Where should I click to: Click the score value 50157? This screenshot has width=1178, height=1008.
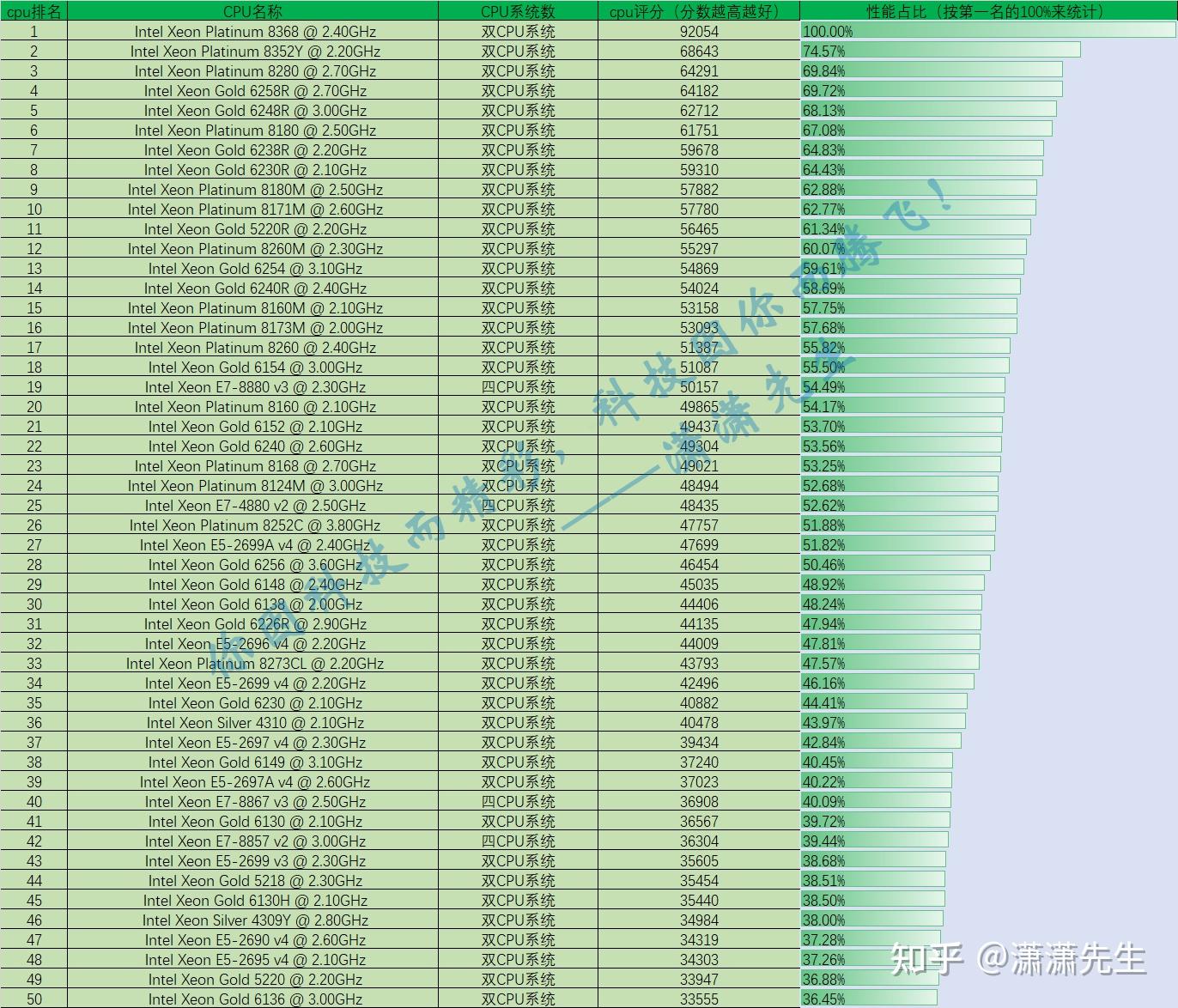click(x=699, y=387)
